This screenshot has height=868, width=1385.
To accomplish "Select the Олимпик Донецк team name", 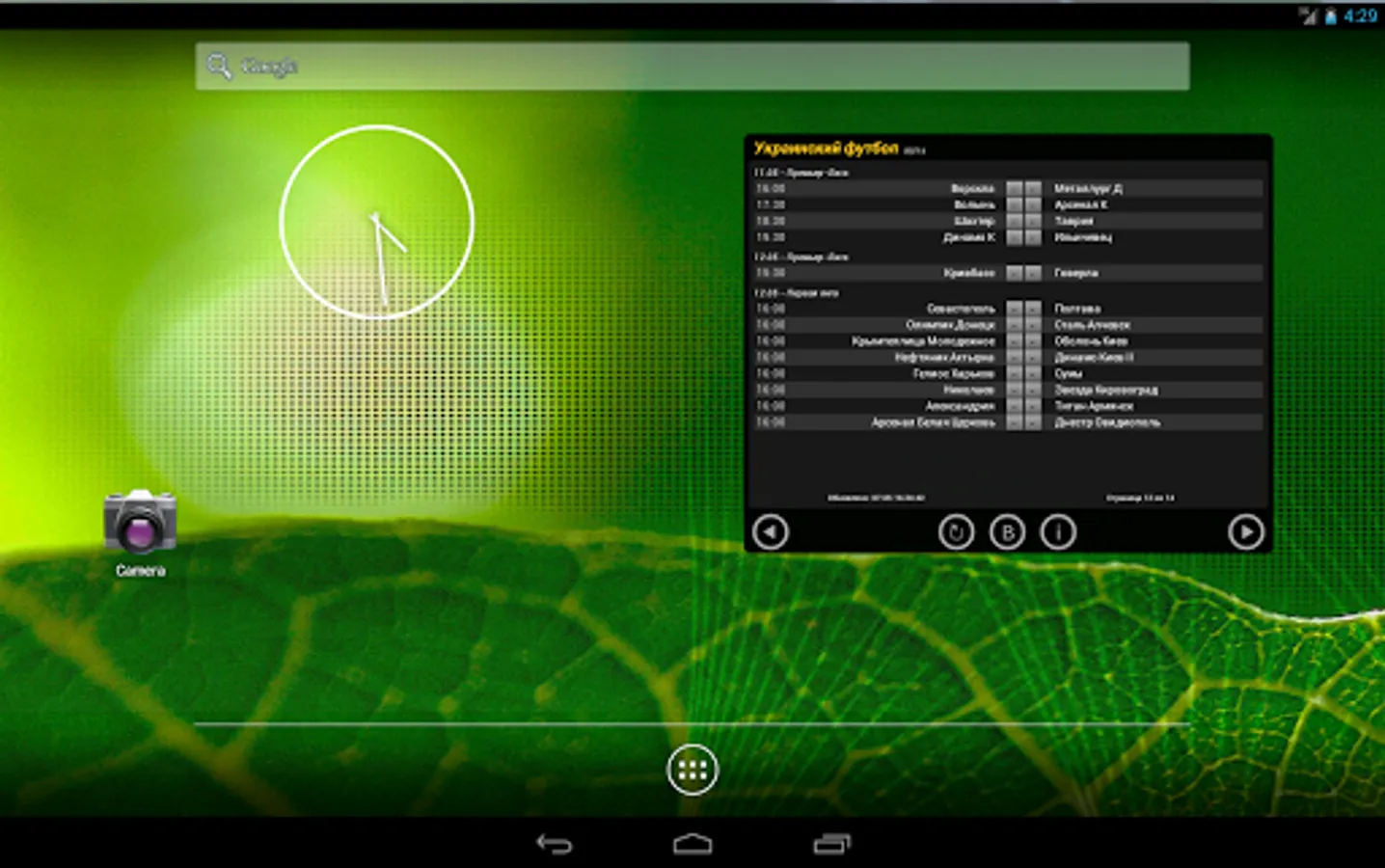I will click(x=950, y=325).
